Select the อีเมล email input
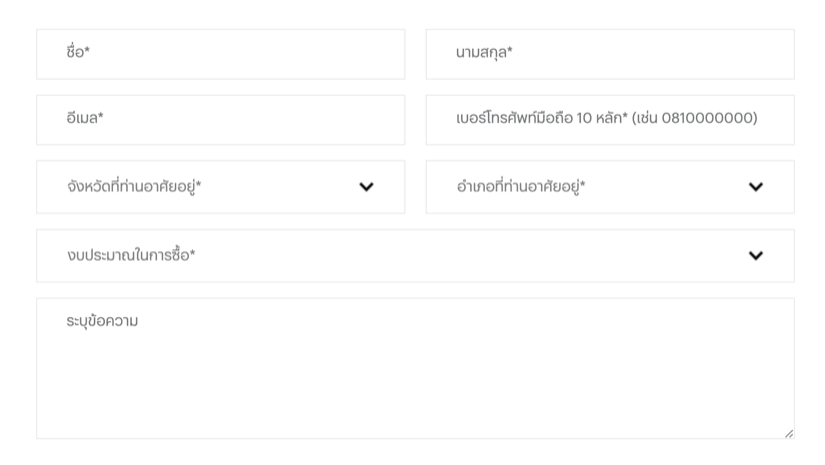This screenshot has width=825, height=465. click(220, 120)
